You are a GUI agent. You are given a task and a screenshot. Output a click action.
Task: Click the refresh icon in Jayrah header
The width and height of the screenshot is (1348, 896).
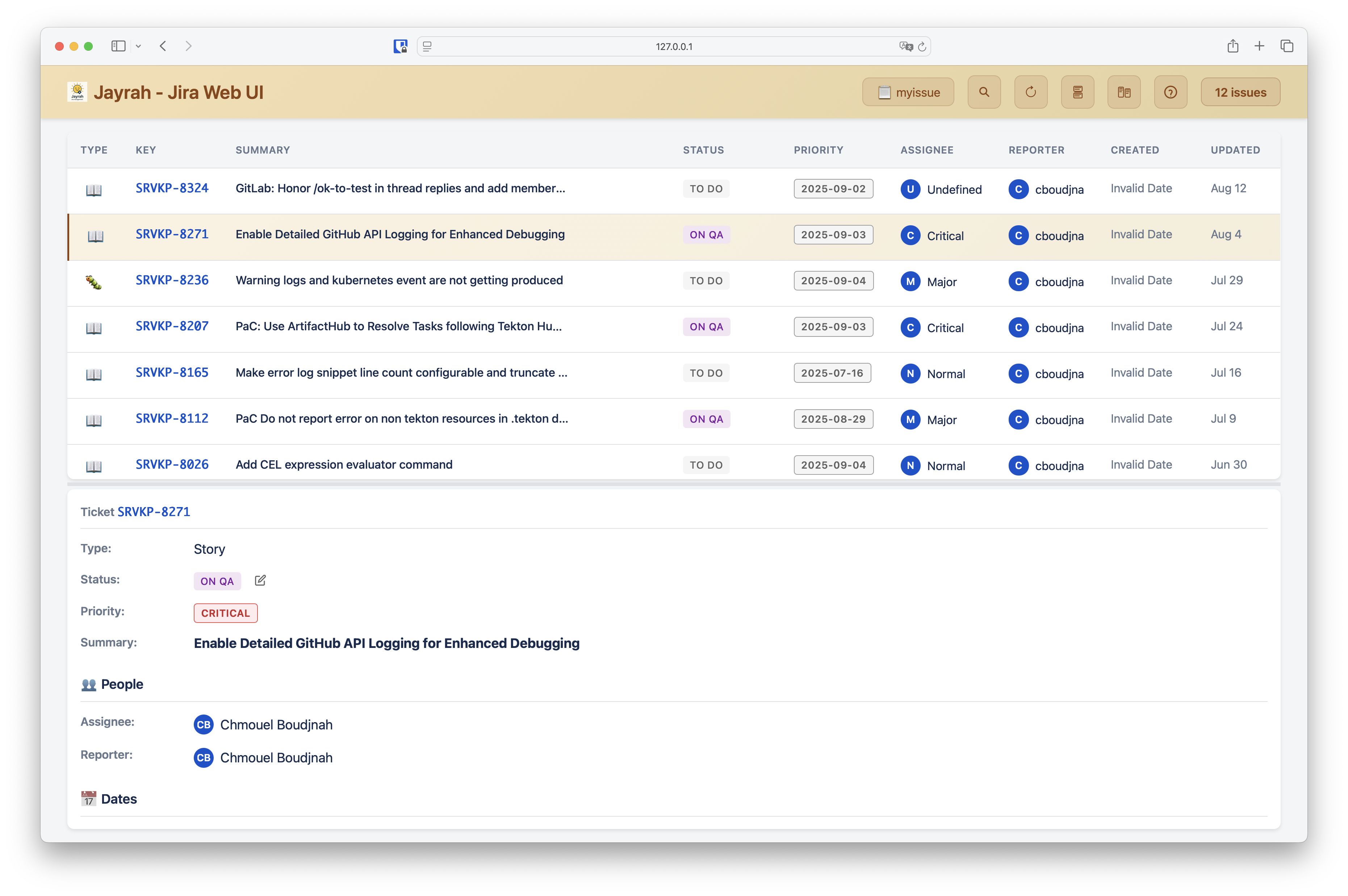point(1030,92)
